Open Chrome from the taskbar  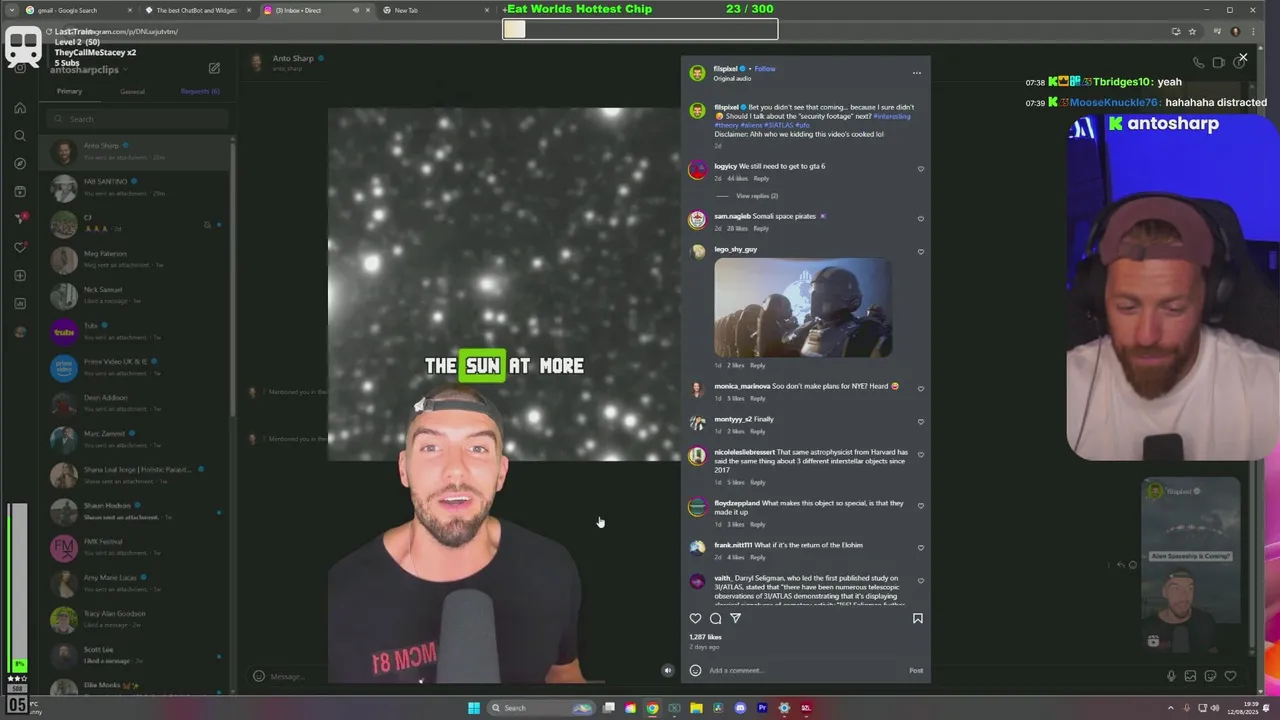coord(652,708)
